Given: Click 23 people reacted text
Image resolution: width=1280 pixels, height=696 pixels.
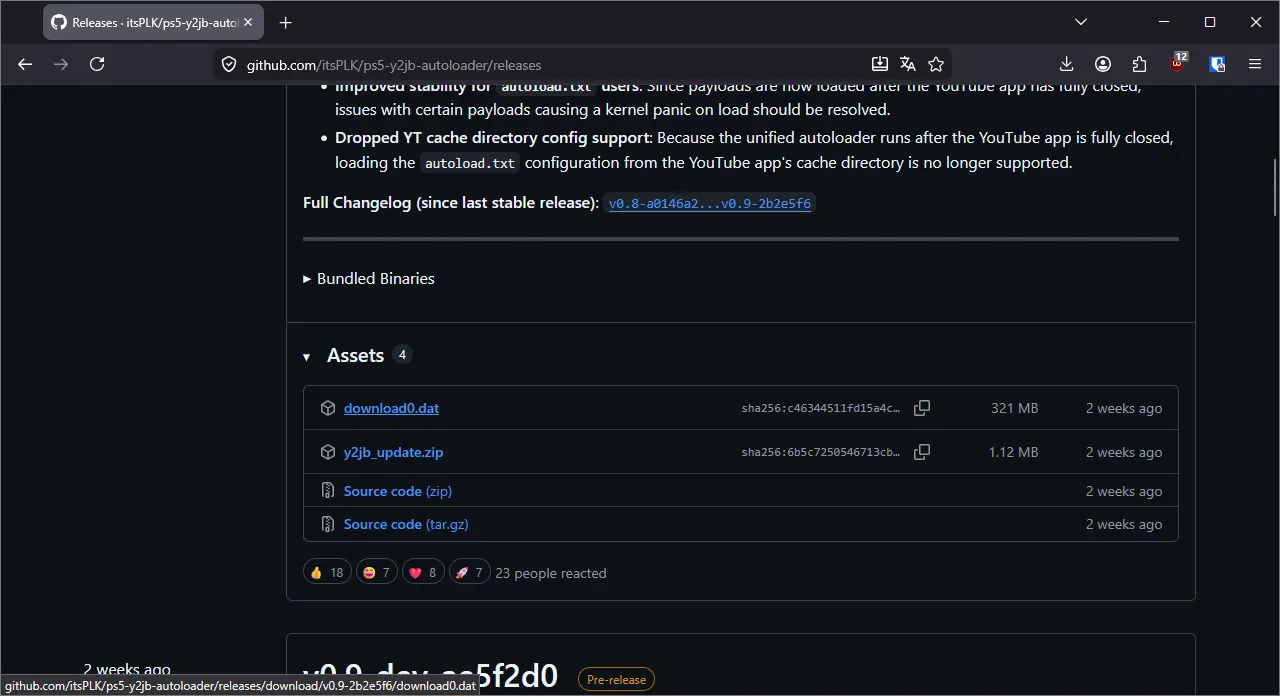Looking at the screenshot, I should click(x=551, y=573).
